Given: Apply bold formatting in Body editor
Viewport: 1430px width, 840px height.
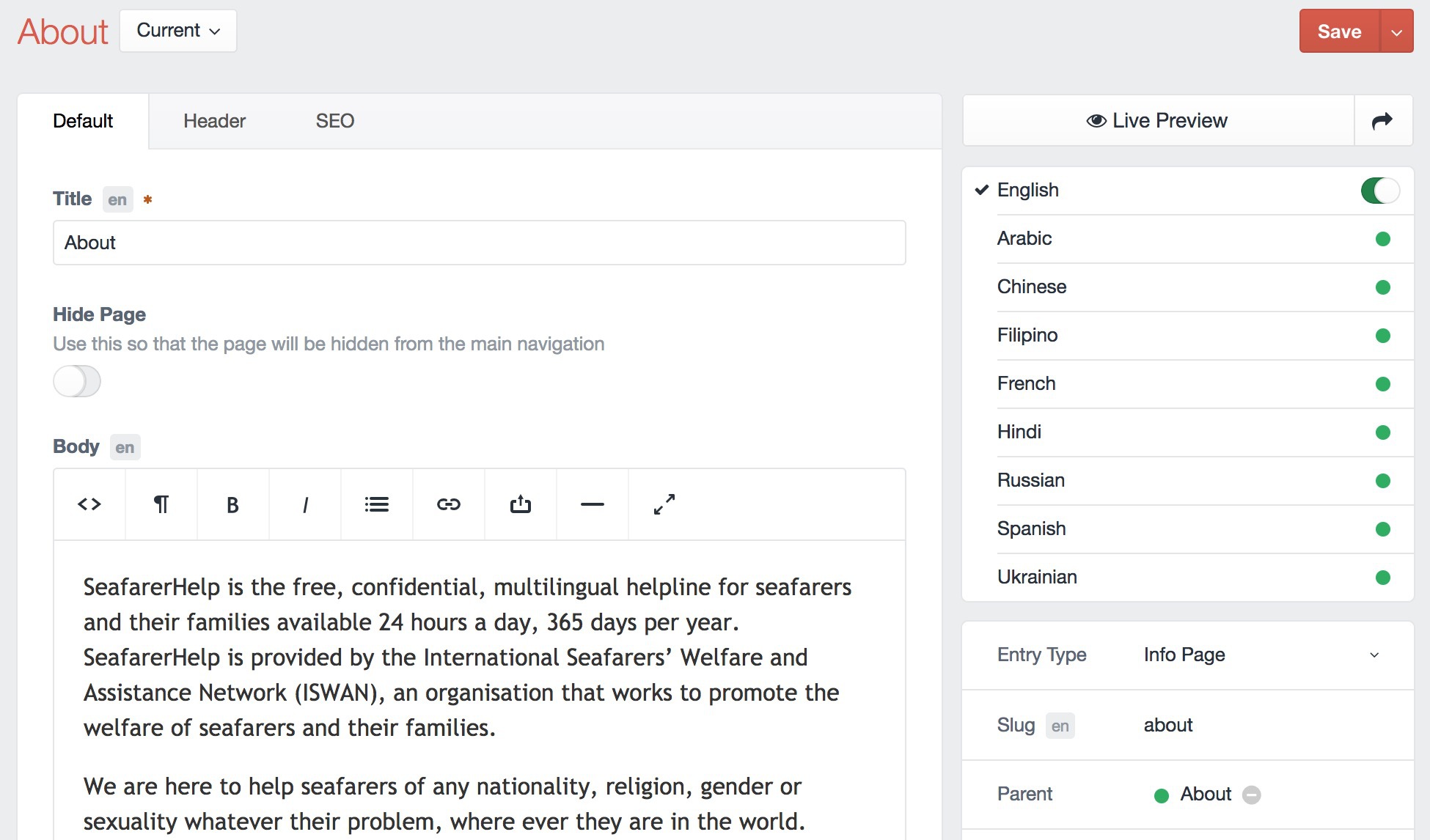Looking at the screenshot, I should click(232, 504).
